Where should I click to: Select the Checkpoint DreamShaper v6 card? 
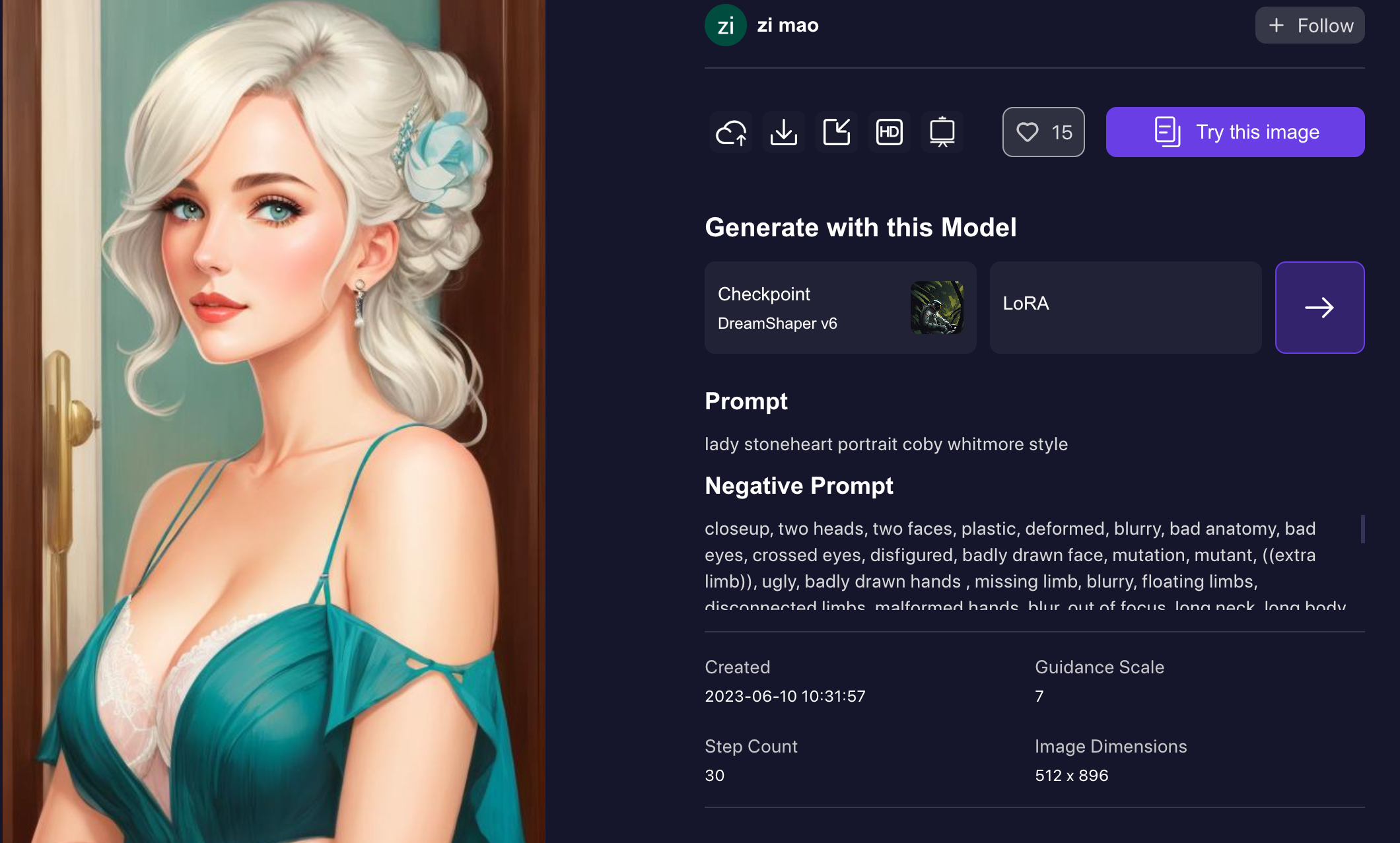840,308
